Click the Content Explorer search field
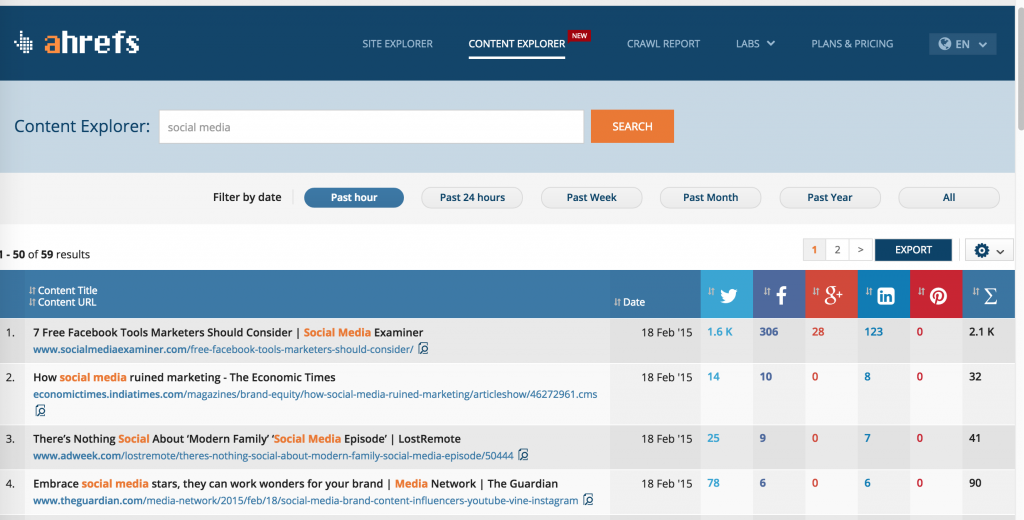This screenshot has height=520, width=1024. pos(371,127)
